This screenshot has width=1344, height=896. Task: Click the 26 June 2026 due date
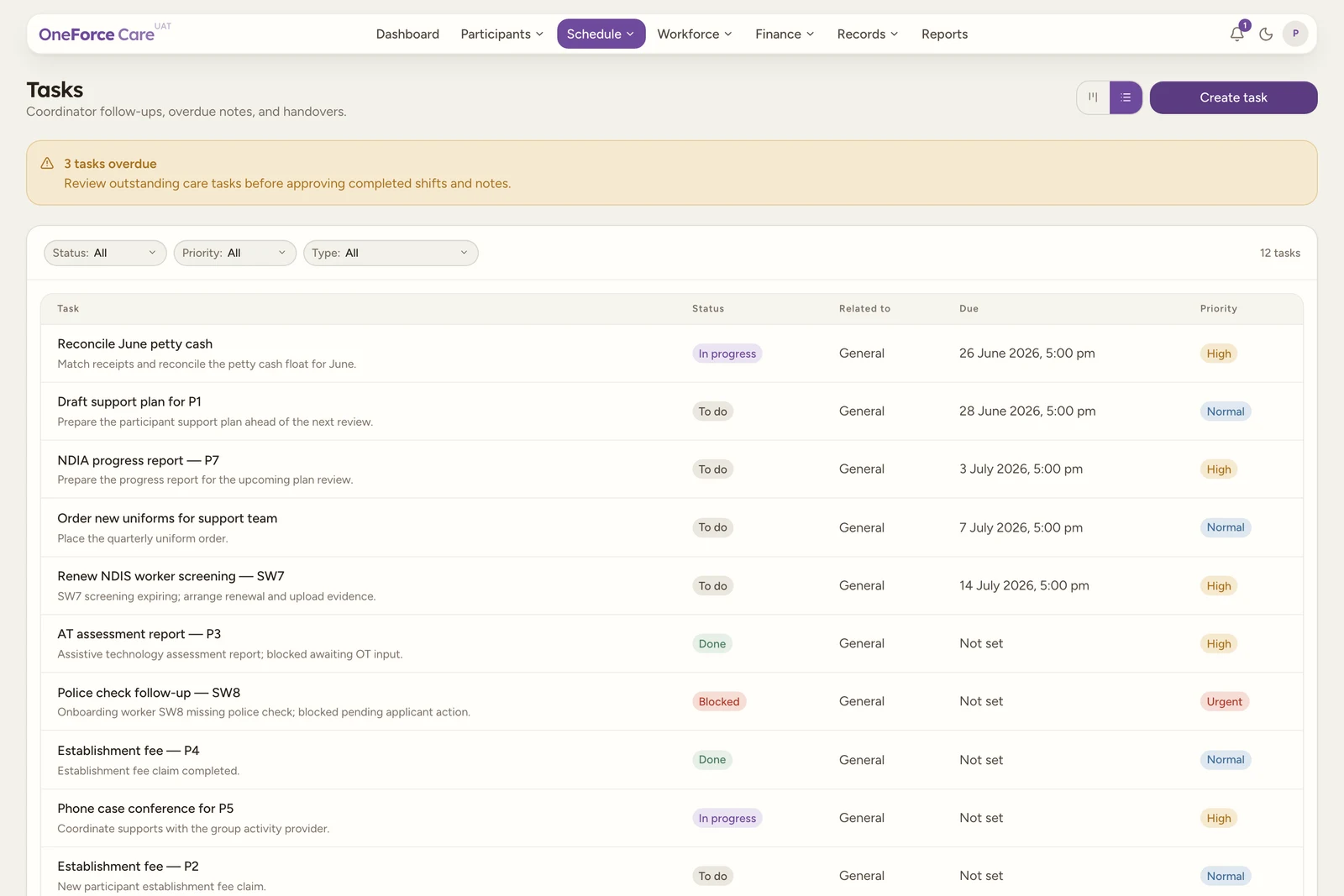(1026, 354)
